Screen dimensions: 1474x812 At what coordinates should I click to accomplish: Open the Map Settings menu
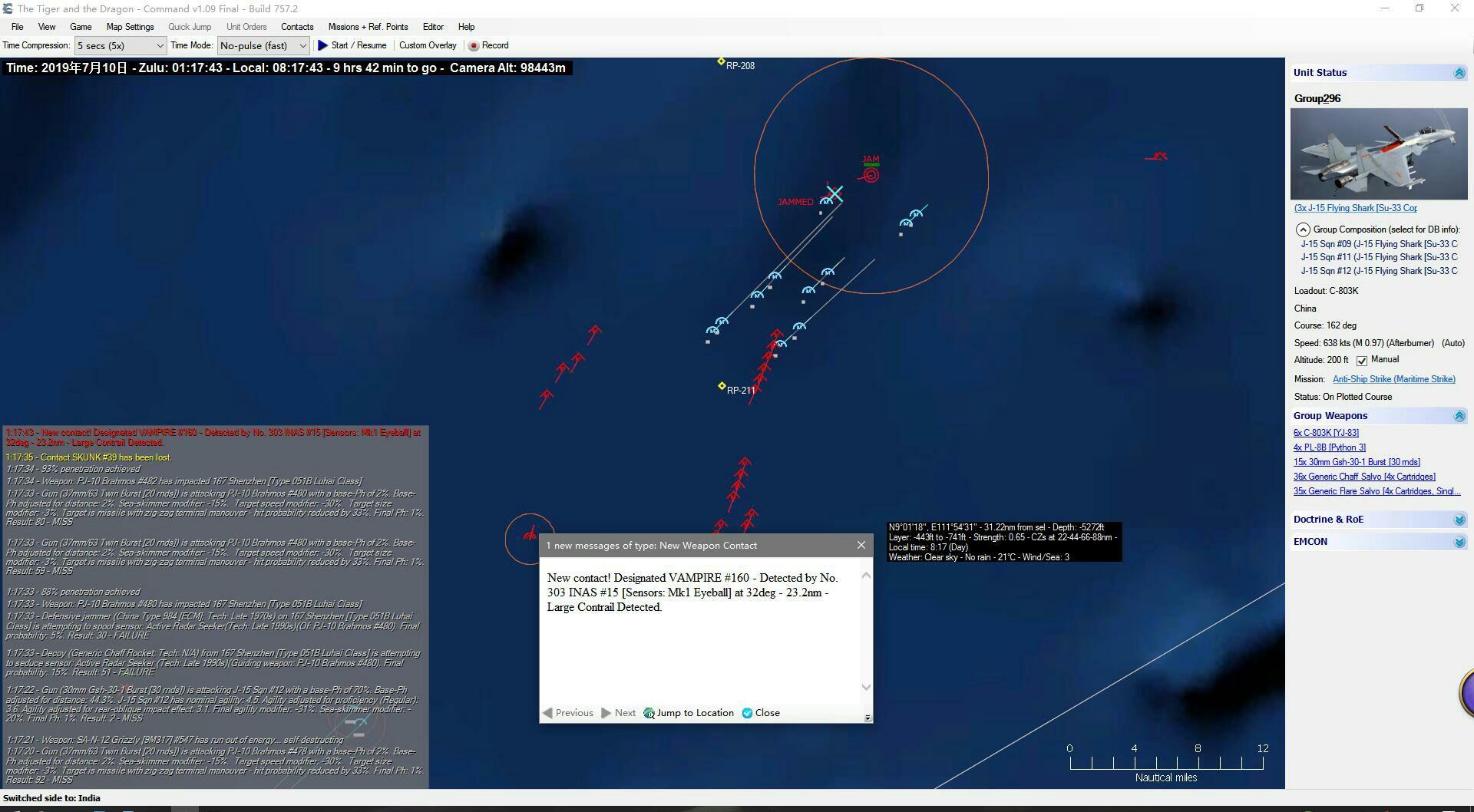[x=130, y=27]
